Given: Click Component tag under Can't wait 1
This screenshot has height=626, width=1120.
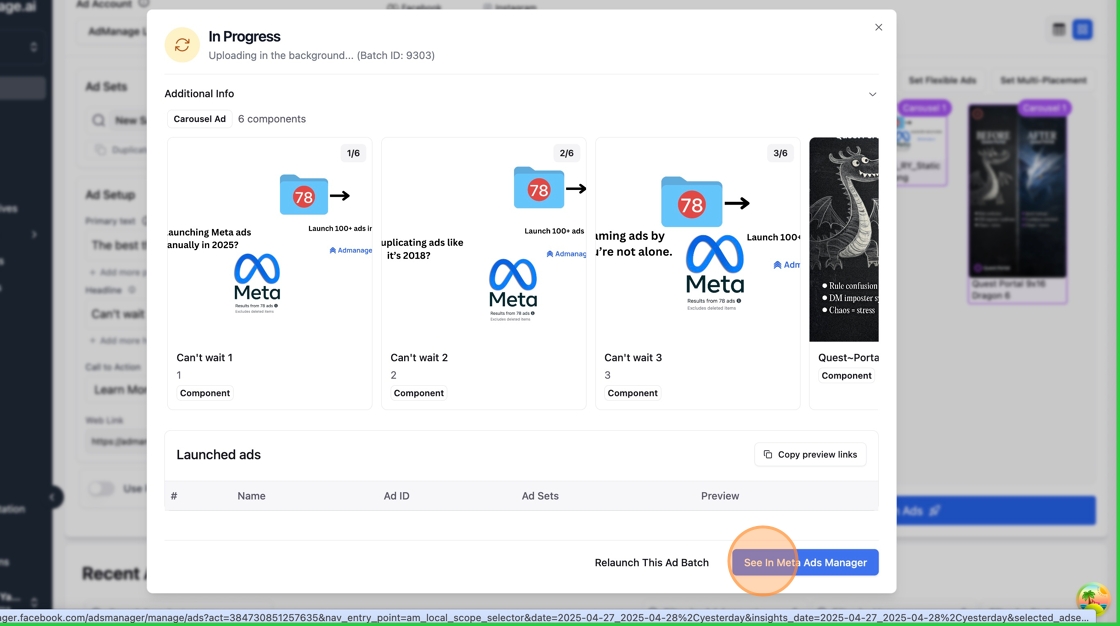Looking at the screenshot, I should pyautogui.click(x=205, y=393).
